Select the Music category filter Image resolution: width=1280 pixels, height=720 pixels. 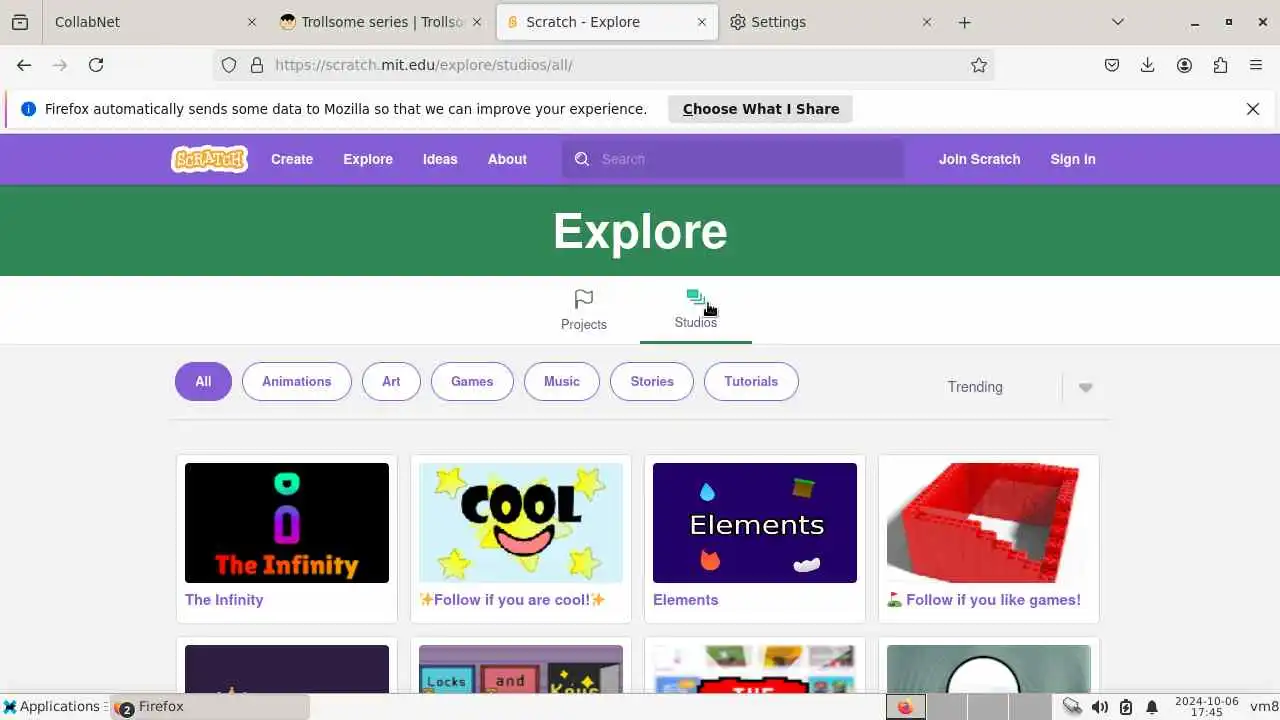562,381
